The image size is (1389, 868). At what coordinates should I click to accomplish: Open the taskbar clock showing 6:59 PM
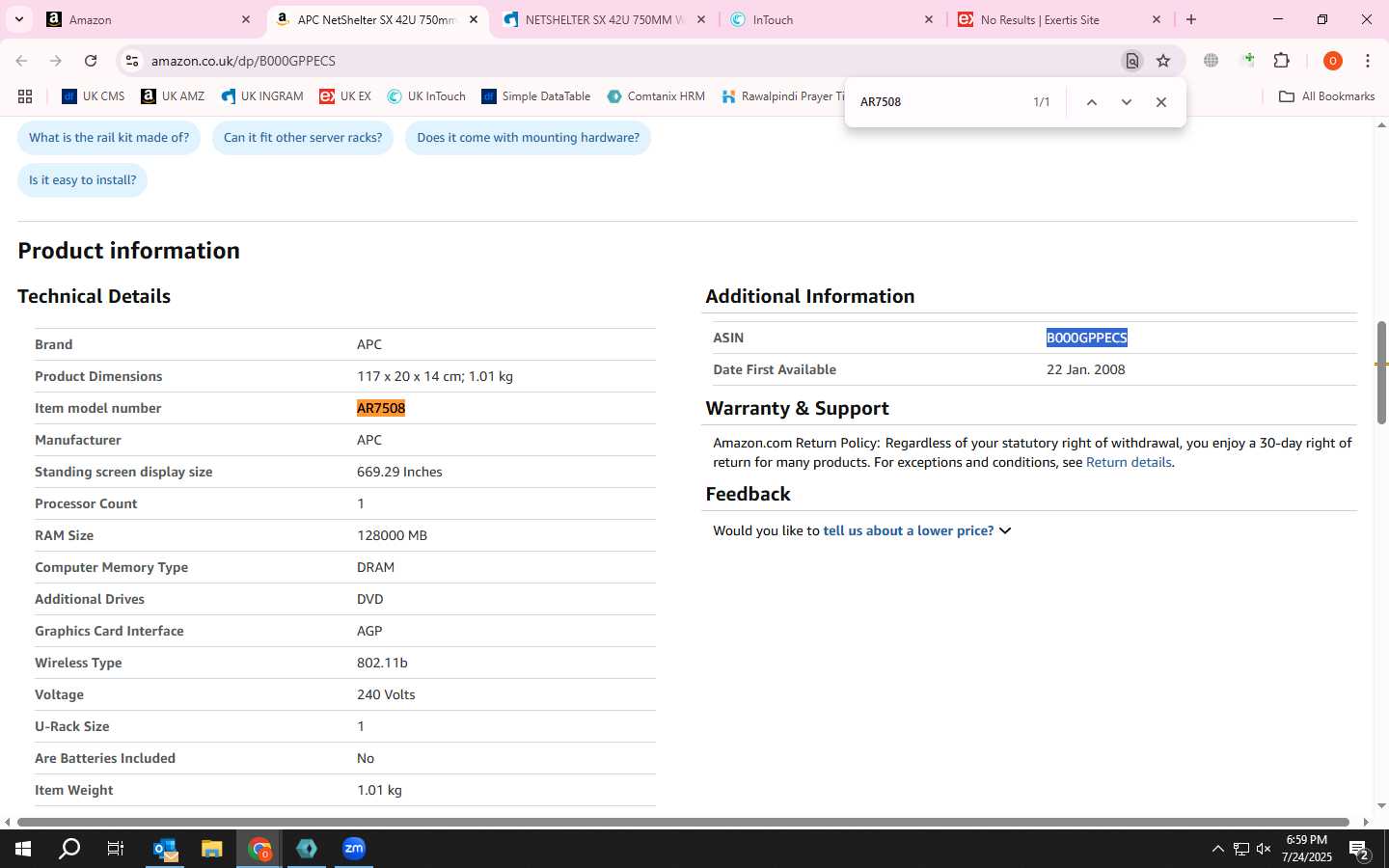pos(1307,849)
